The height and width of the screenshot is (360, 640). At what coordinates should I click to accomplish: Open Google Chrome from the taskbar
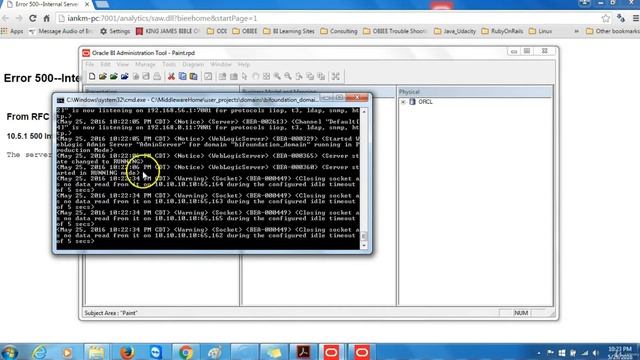186,352
